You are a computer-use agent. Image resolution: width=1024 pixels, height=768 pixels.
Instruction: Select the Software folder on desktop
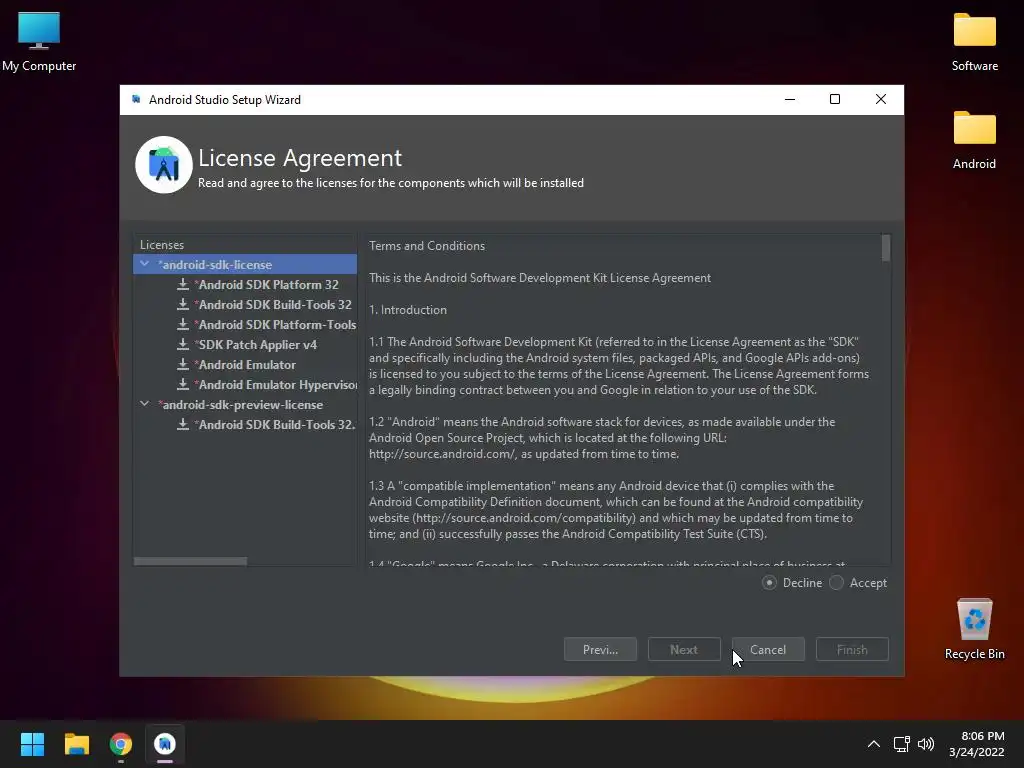pos(974,41)
